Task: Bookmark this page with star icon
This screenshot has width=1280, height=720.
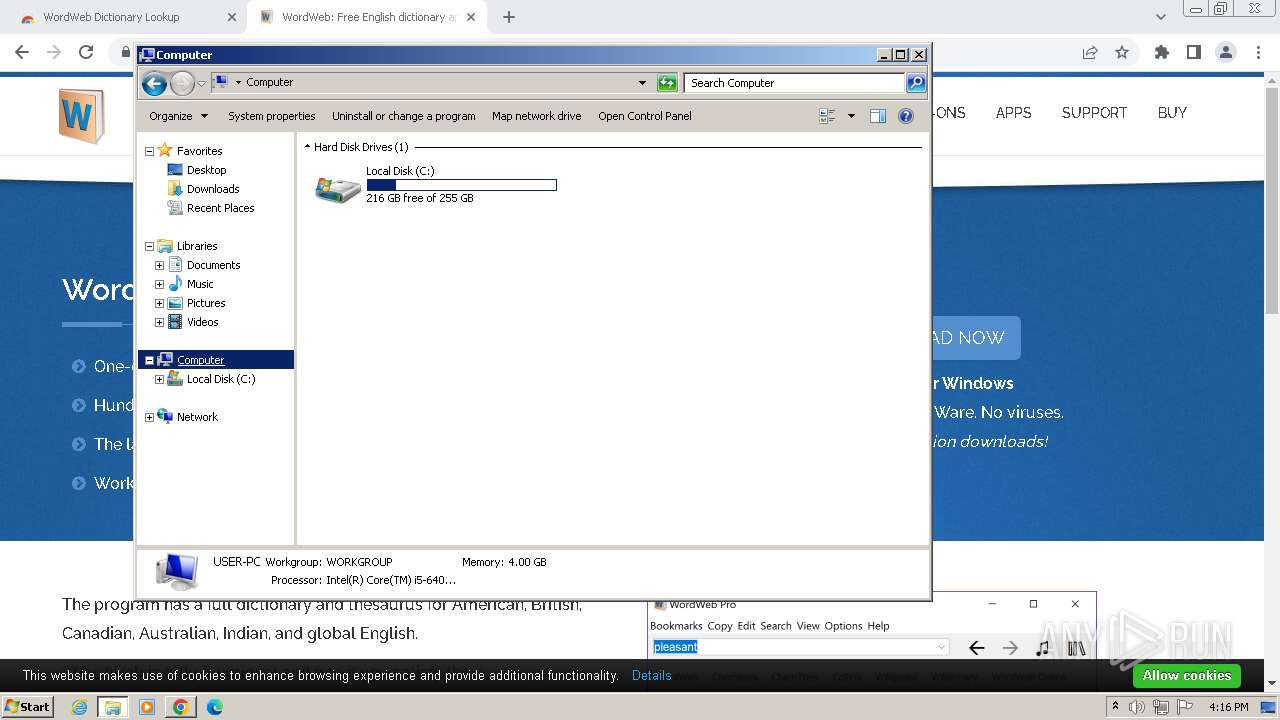Action: pos(1122,52)
